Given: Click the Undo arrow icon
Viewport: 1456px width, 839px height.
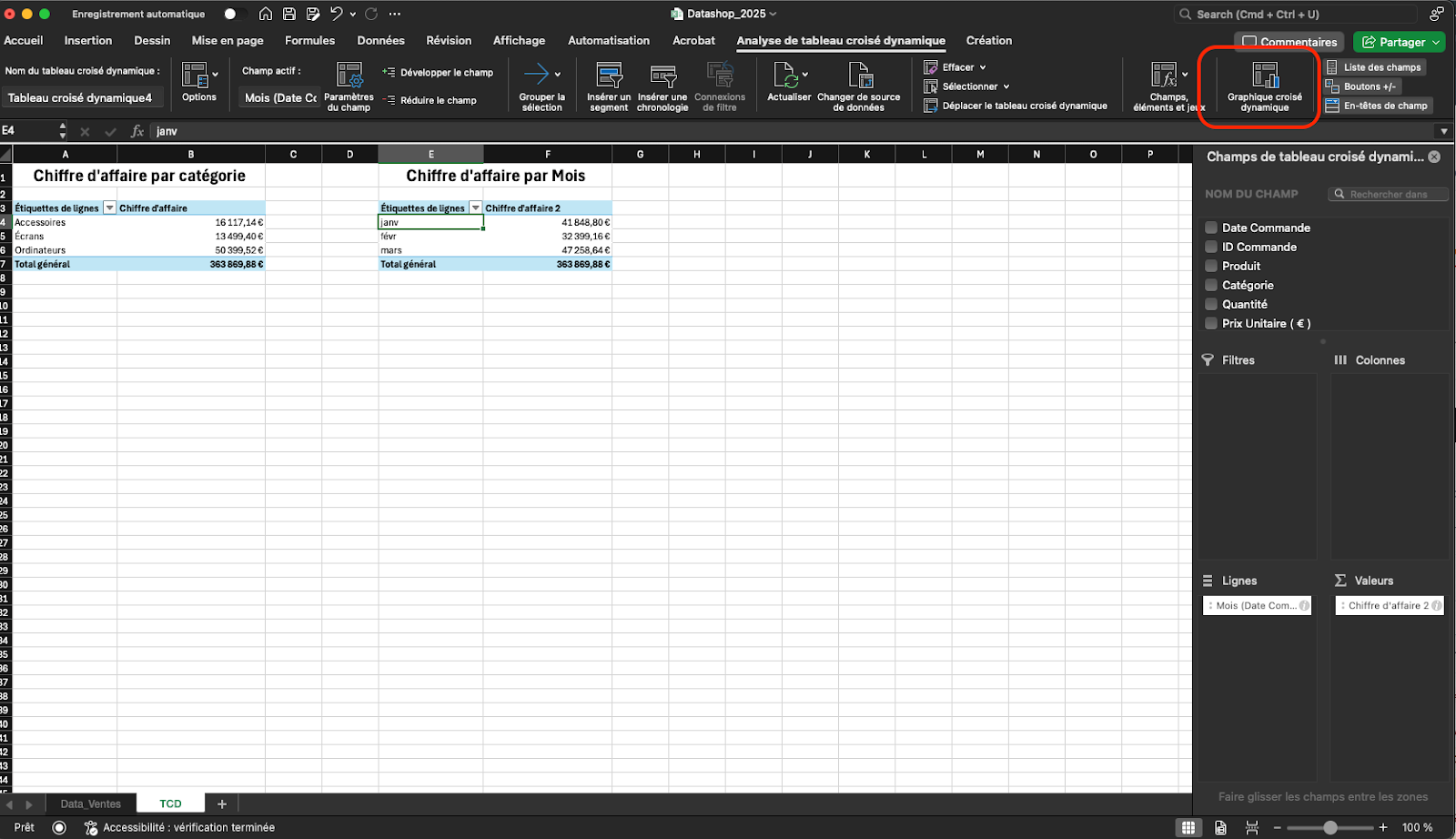Looking at the screenshot, I should point(337,14).
